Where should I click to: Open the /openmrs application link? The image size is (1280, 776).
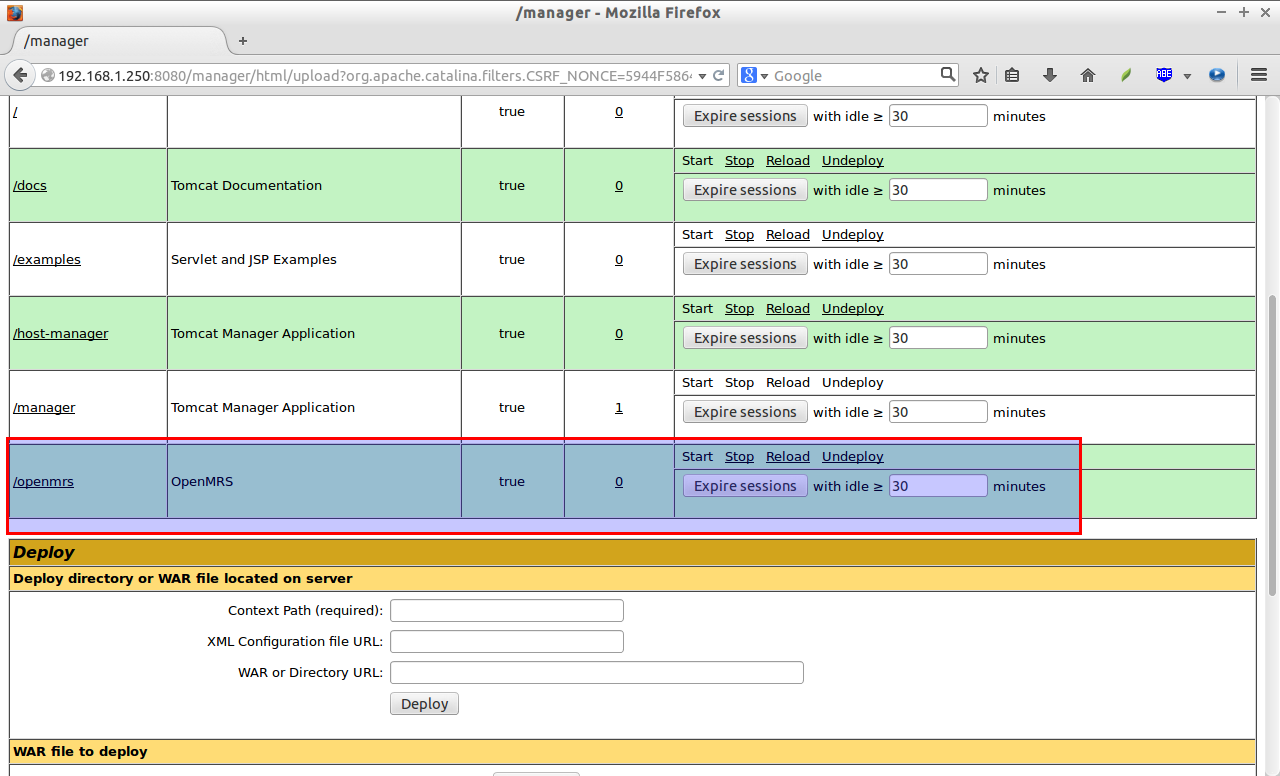pos(43,482)
